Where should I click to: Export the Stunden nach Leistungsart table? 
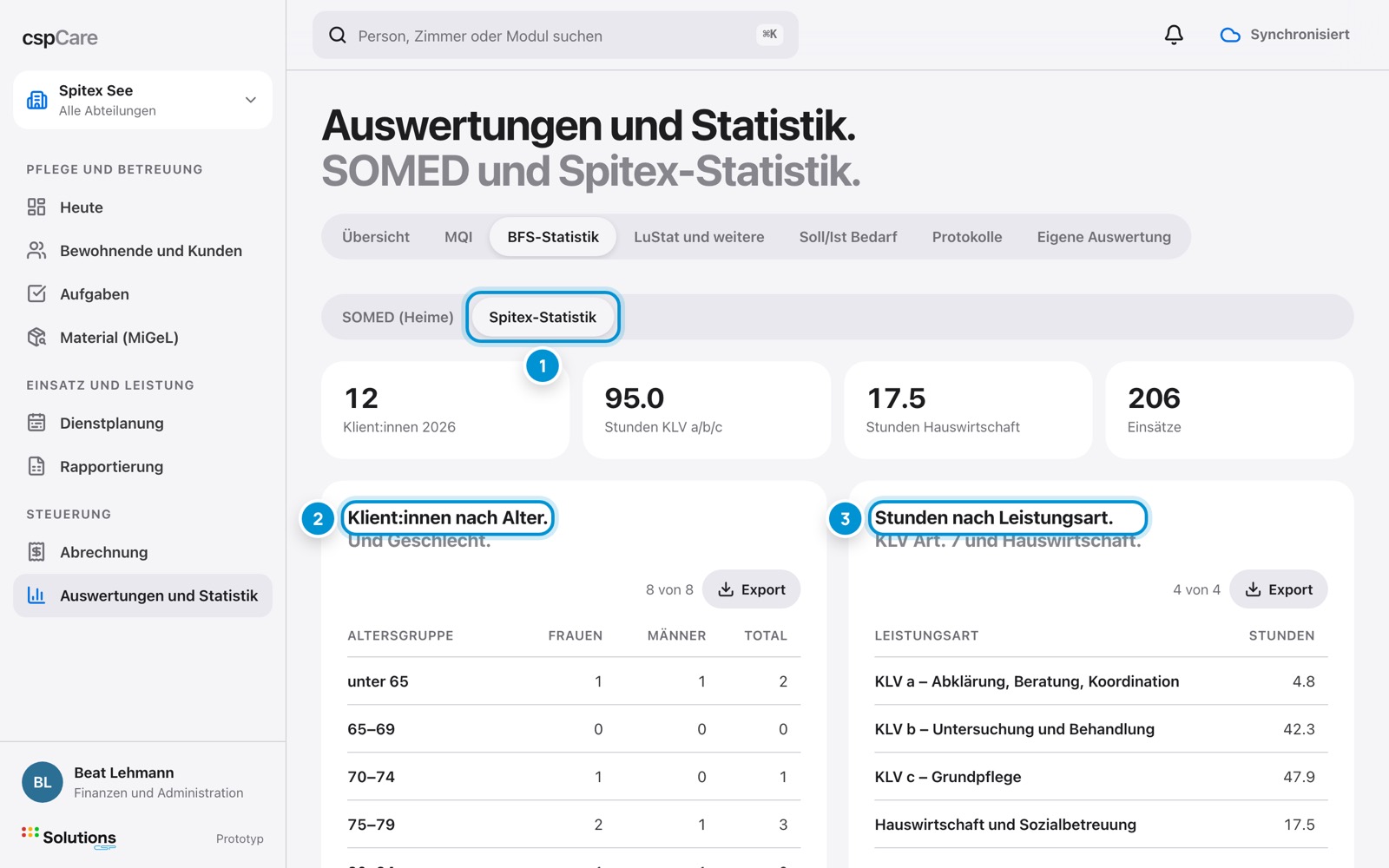tap(1279, 589)
